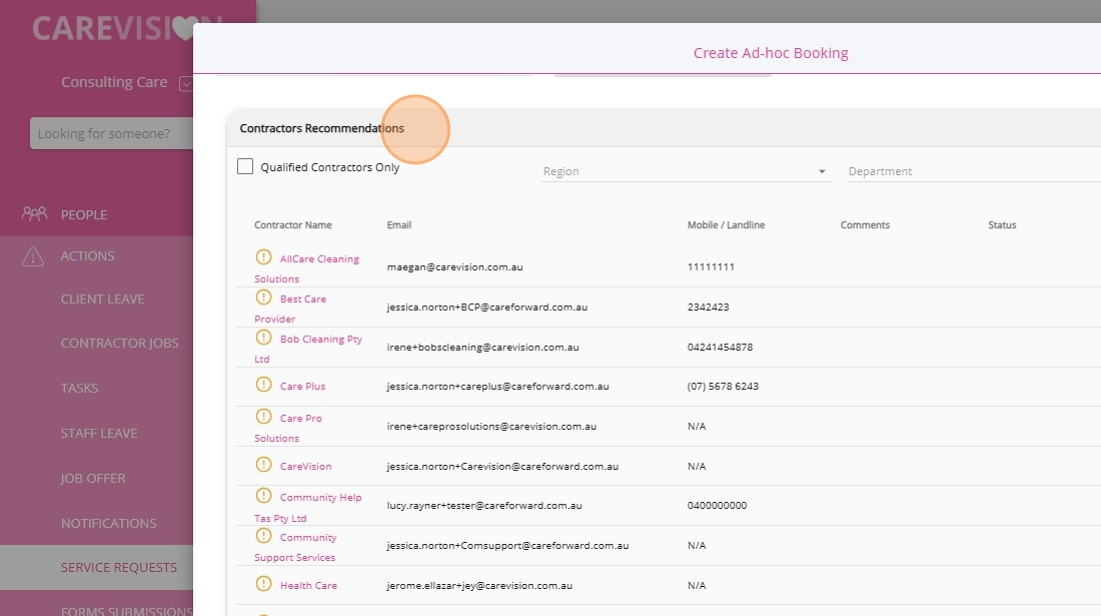Open Contractor Jobs in sidebar
The height and width of the screenshot is (616, 1101).
(x=119, y=343)
